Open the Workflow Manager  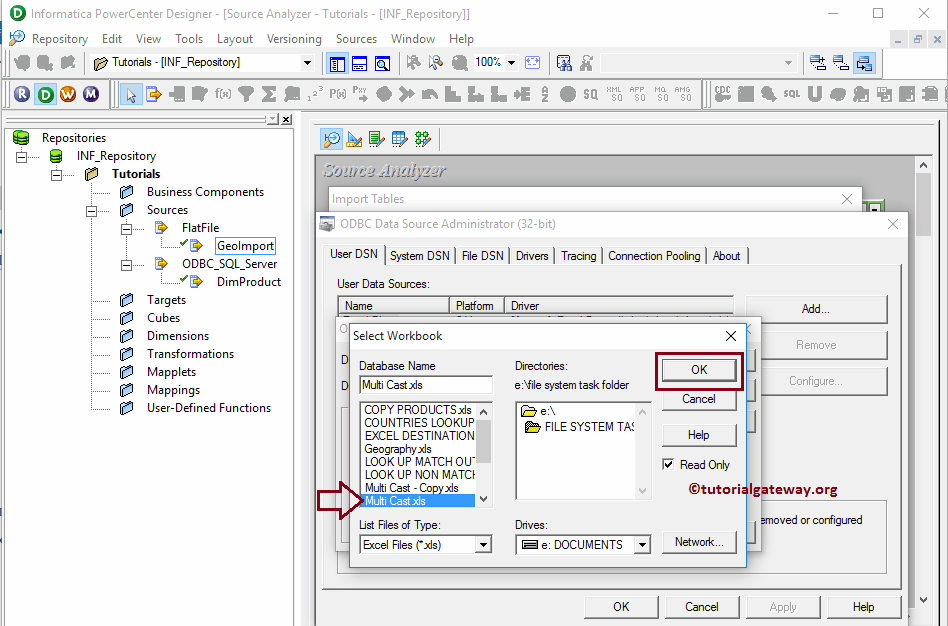[67, 94]
